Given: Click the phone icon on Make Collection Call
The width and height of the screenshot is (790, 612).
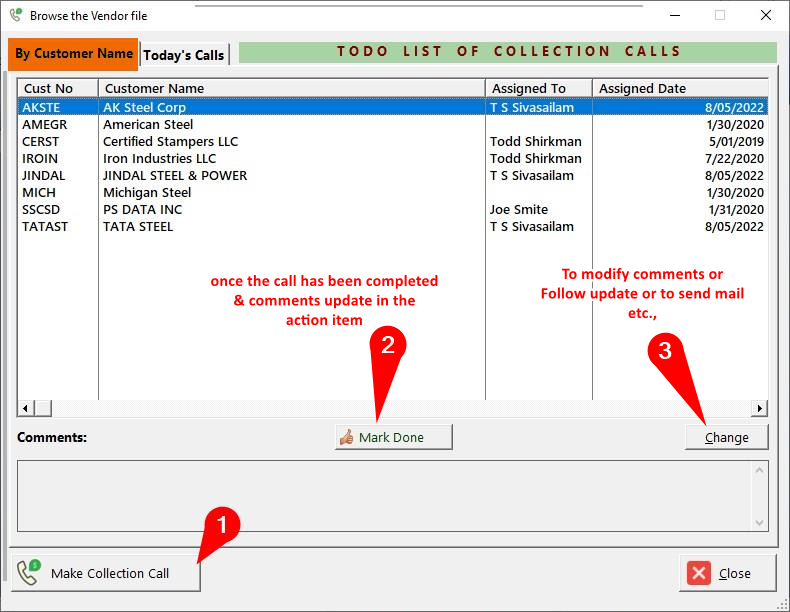Looking at the screenshot, I should pyautogui.click(x=28, y=573).
